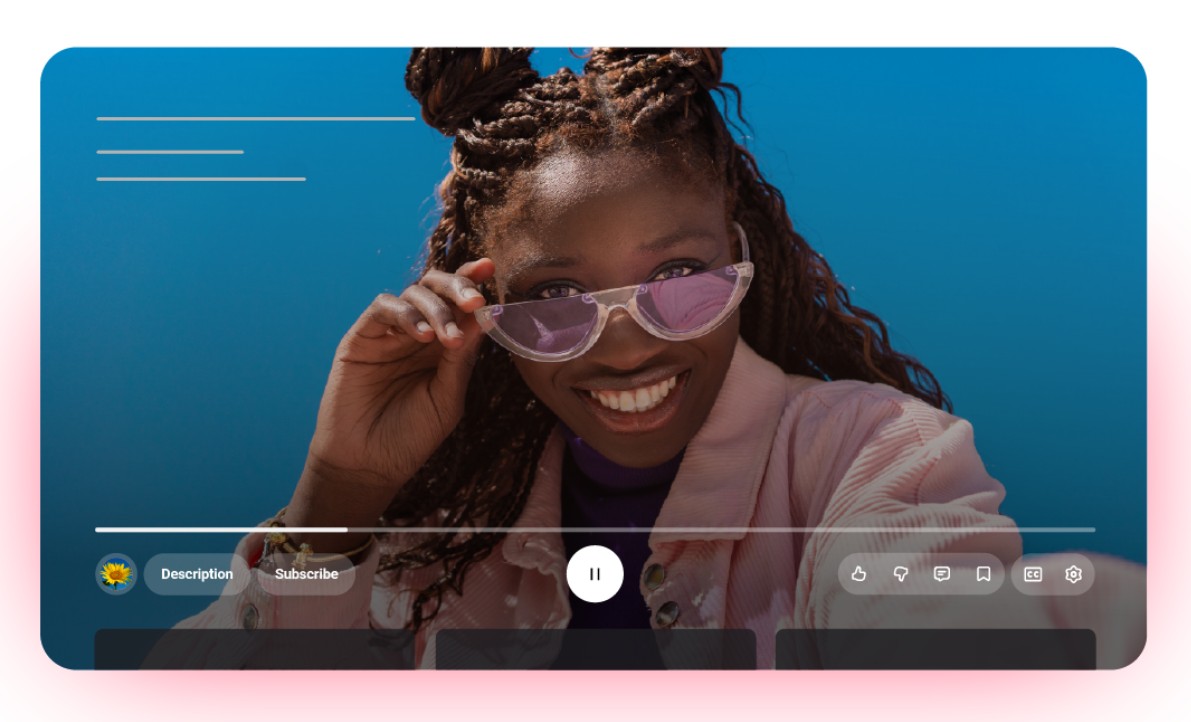Open the middle suggested video card
The image size is (1191, 722).
click(595, 649)
